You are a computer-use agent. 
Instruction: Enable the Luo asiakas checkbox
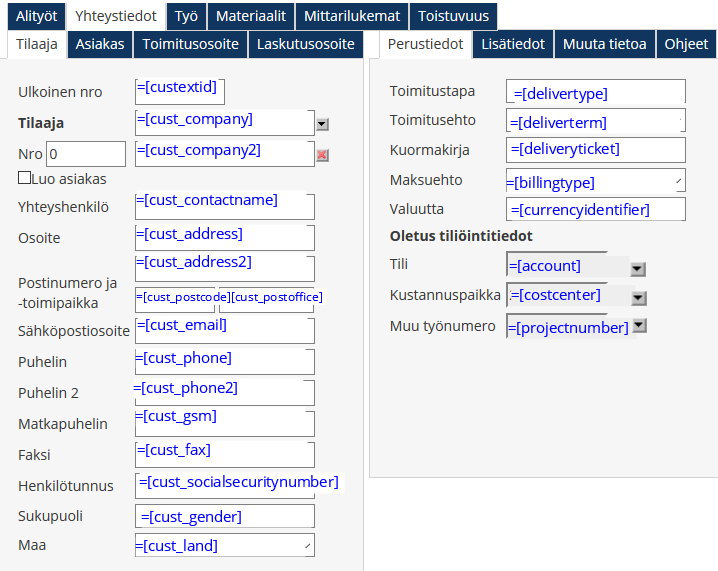point(25,178)
